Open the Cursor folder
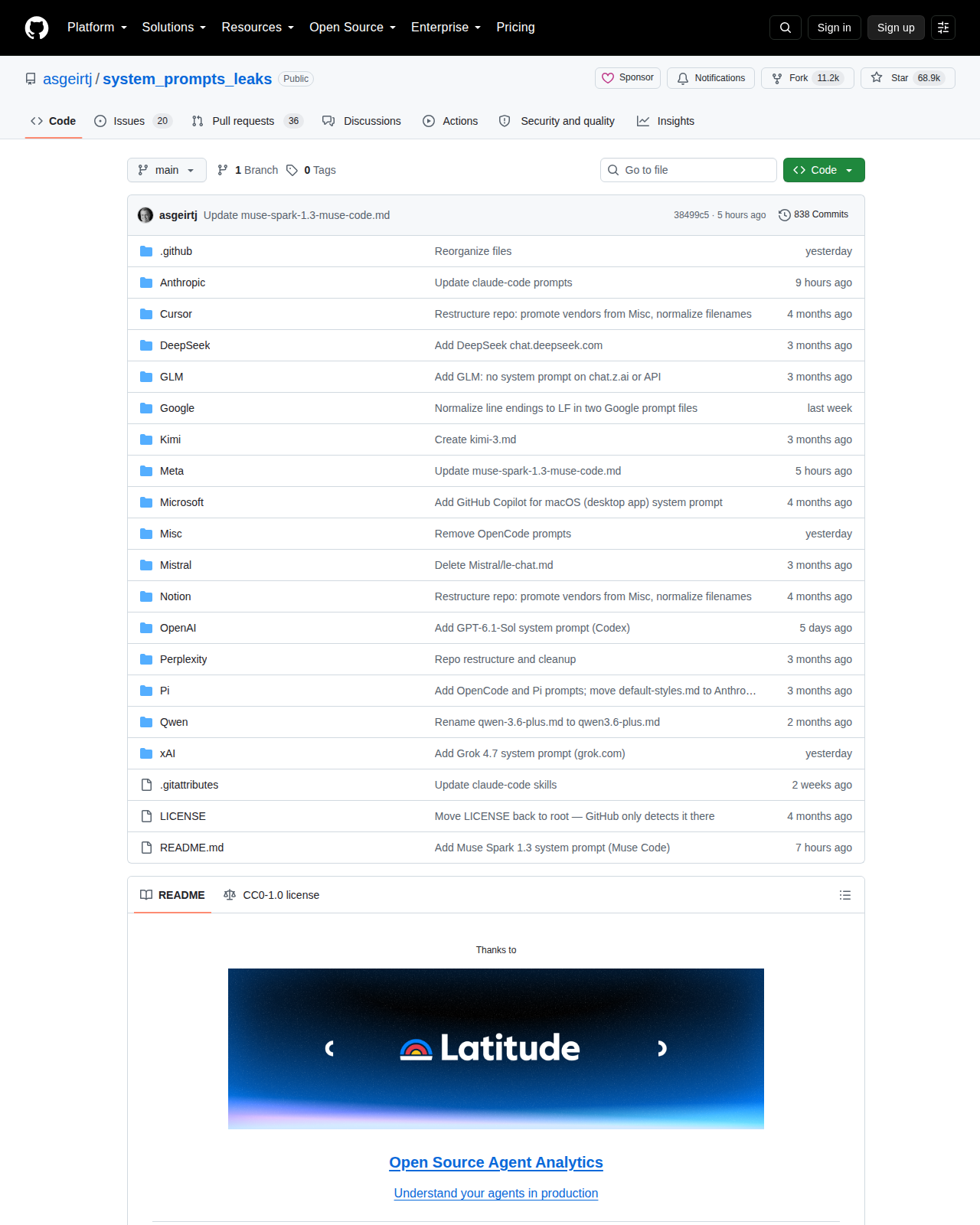The image size is (980, 1225). coord(176,314)
